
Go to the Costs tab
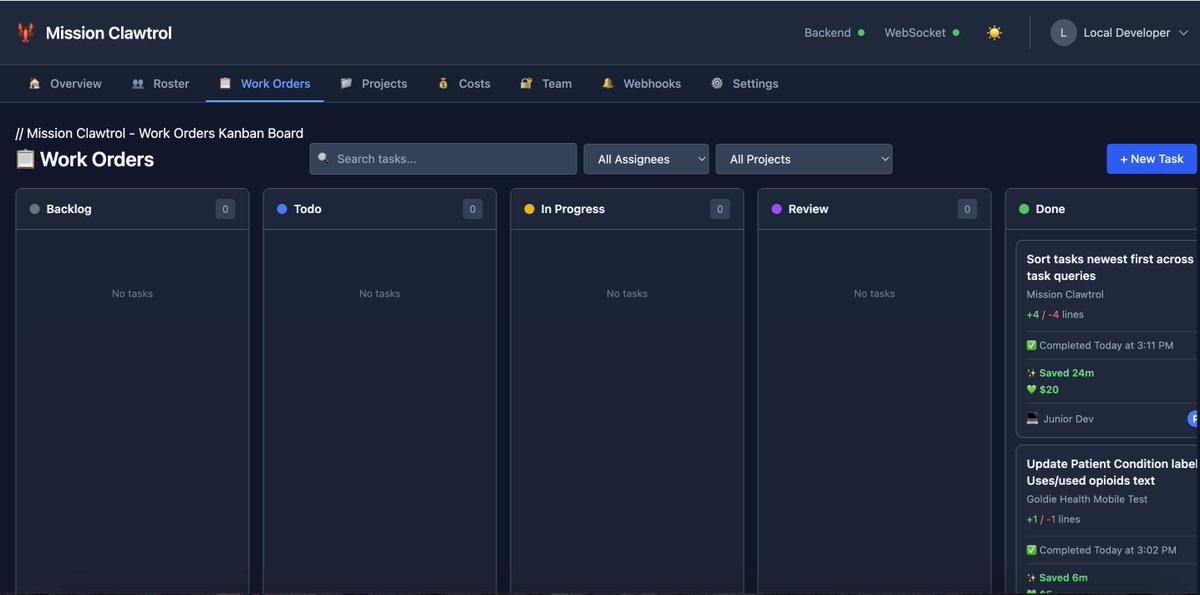(464, 84)
